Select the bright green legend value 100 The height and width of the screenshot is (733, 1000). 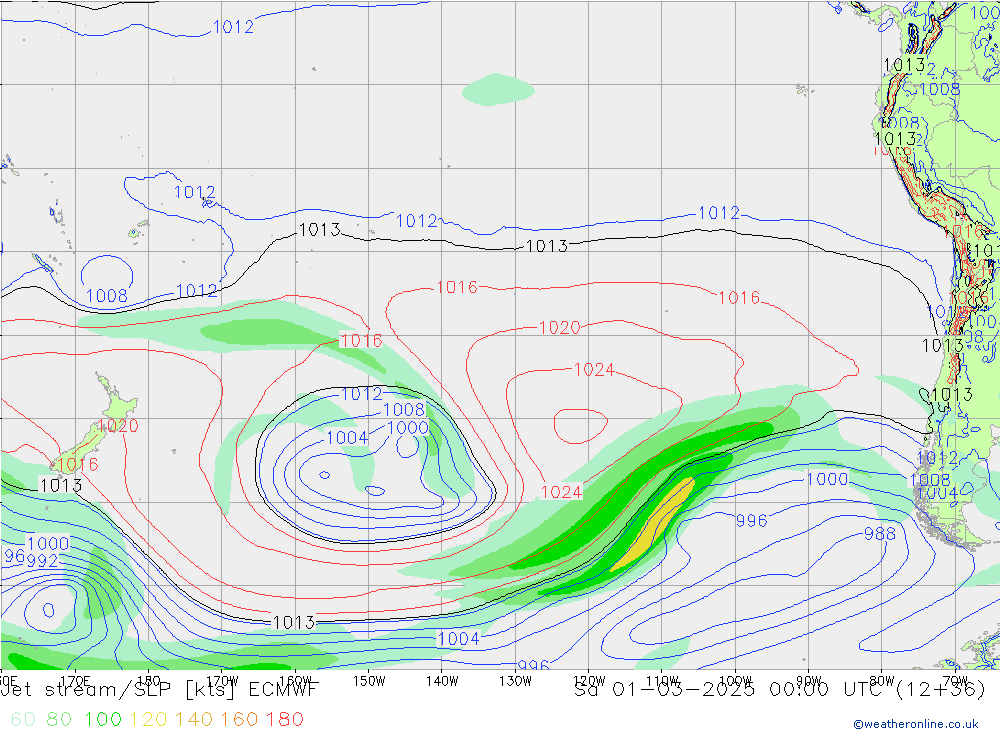point(103,719)
